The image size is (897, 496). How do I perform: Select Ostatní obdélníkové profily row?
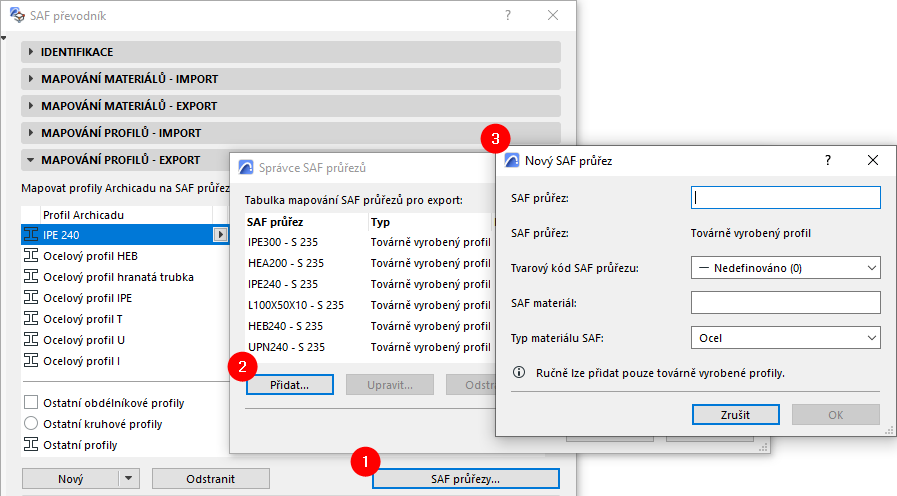click(x=125, y=403)
